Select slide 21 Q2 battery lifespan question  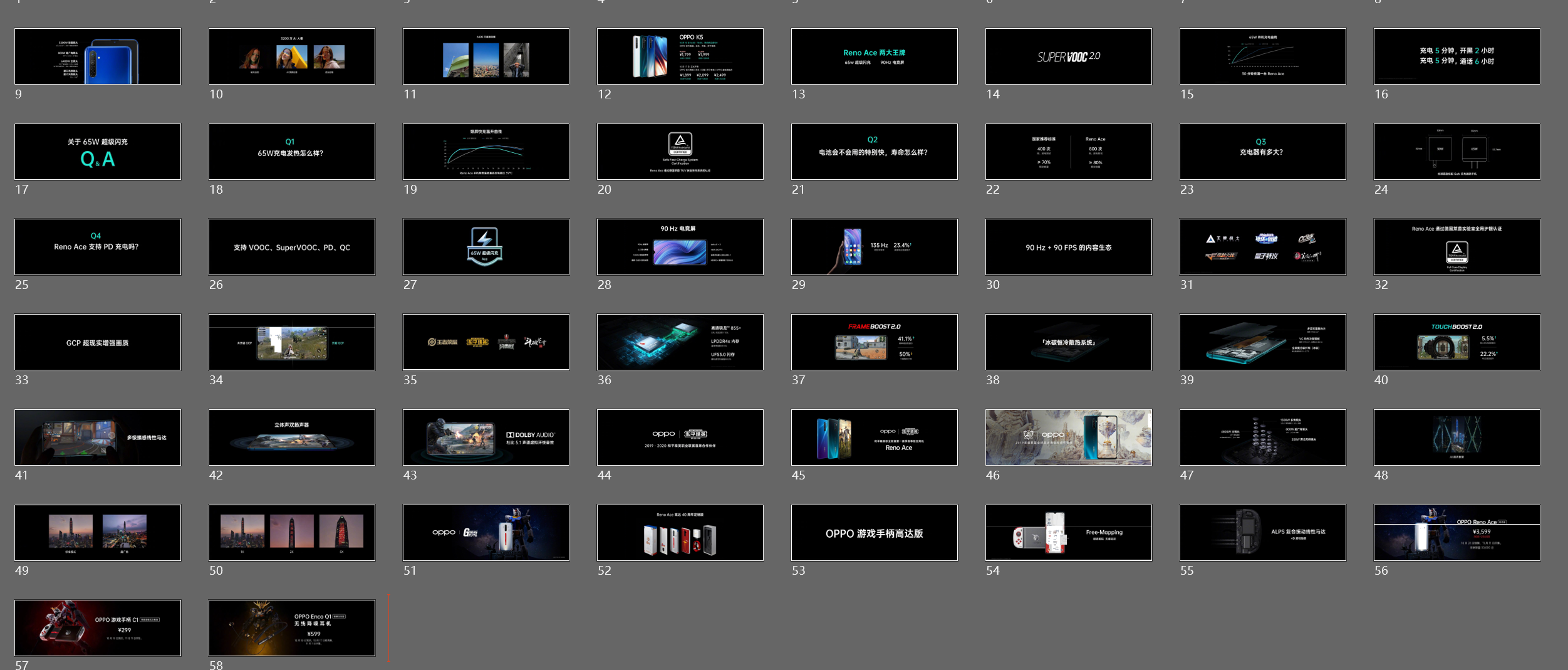click(875, 152)
